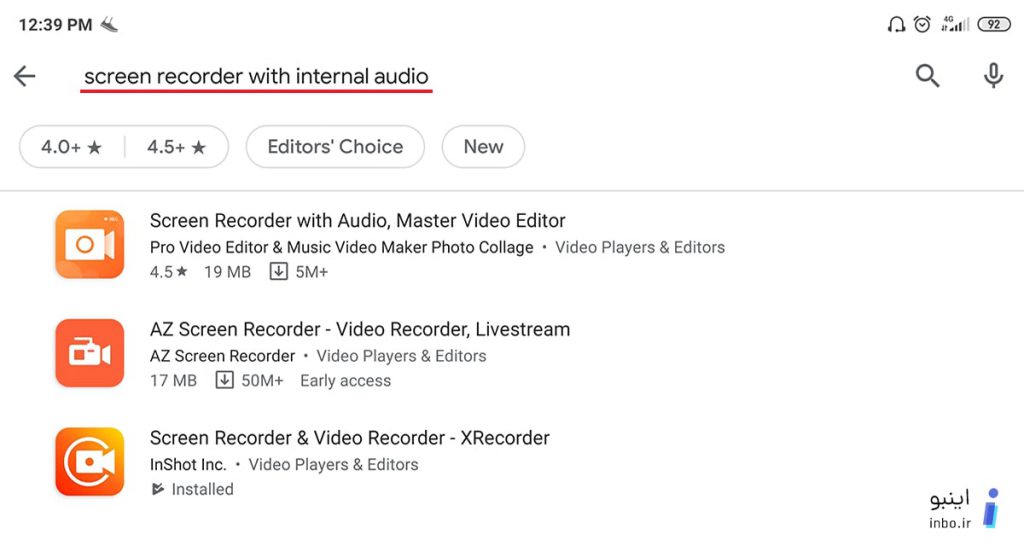Tap the 19 MB size label
This screenshot has height=546, width=1024.
point(227,272)
